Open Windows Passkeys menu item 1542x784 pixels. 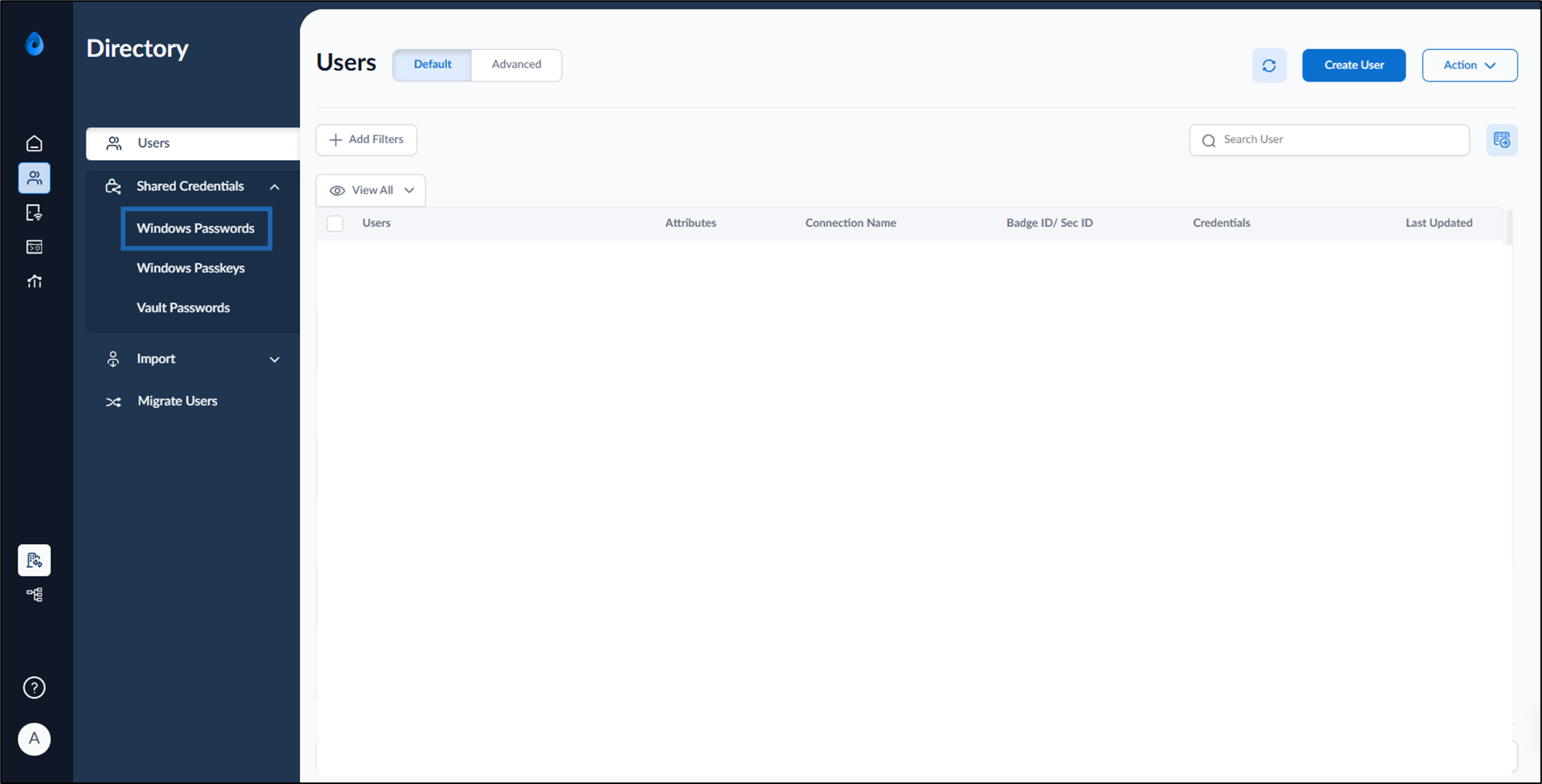pyautogui.click(x=191, y=268)
